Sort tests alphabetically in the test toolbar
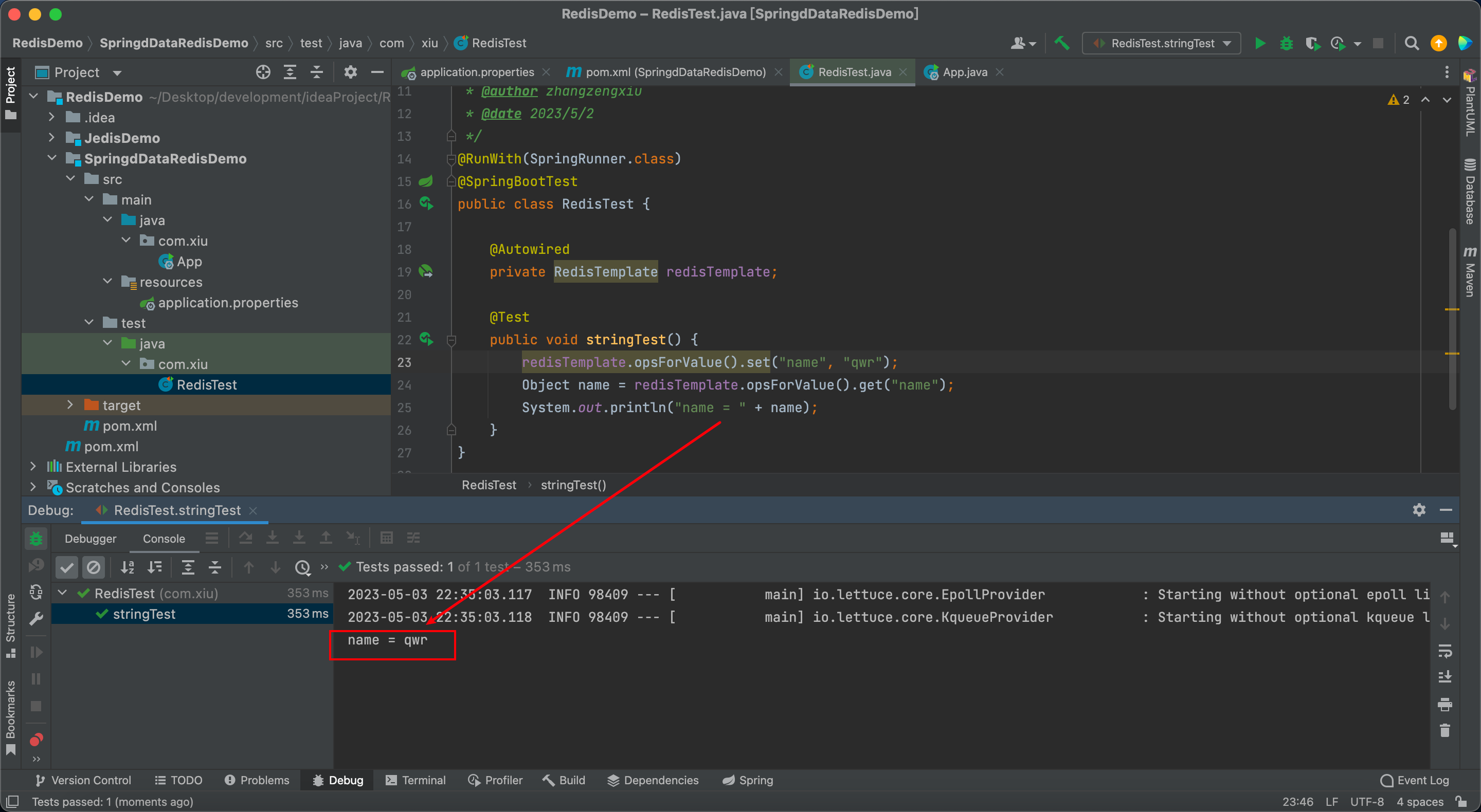Viewport: 1481px width, 812px height. tap(128, 567)
